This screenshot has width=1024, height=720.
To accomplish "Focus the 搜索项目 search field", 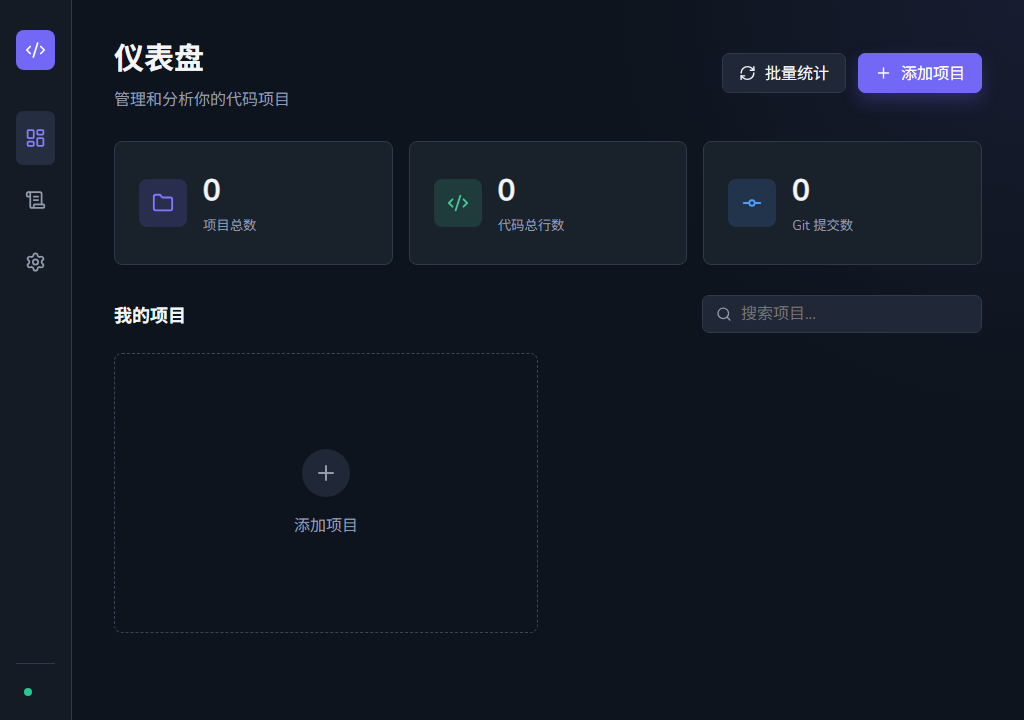I will [x=842, y=314].
